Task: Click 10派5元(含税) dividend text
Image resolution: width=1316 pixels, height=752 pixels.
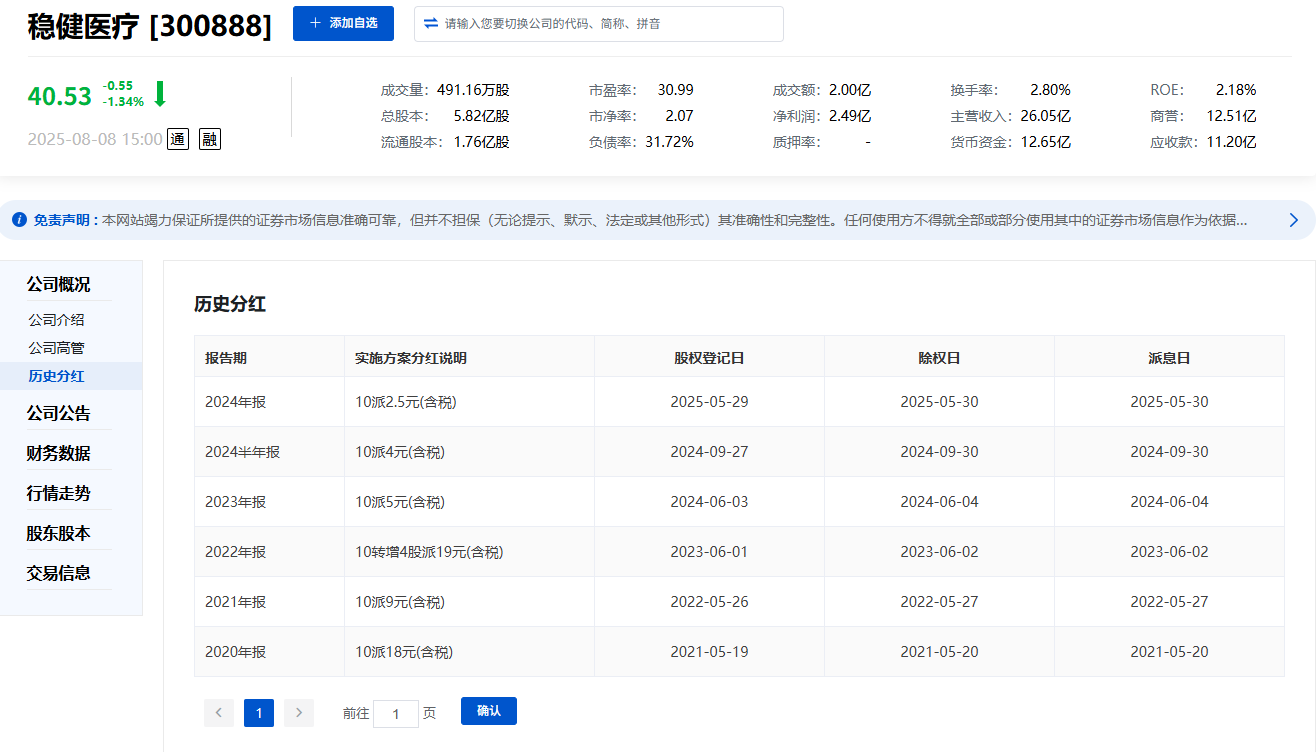Action: point(400,502)
